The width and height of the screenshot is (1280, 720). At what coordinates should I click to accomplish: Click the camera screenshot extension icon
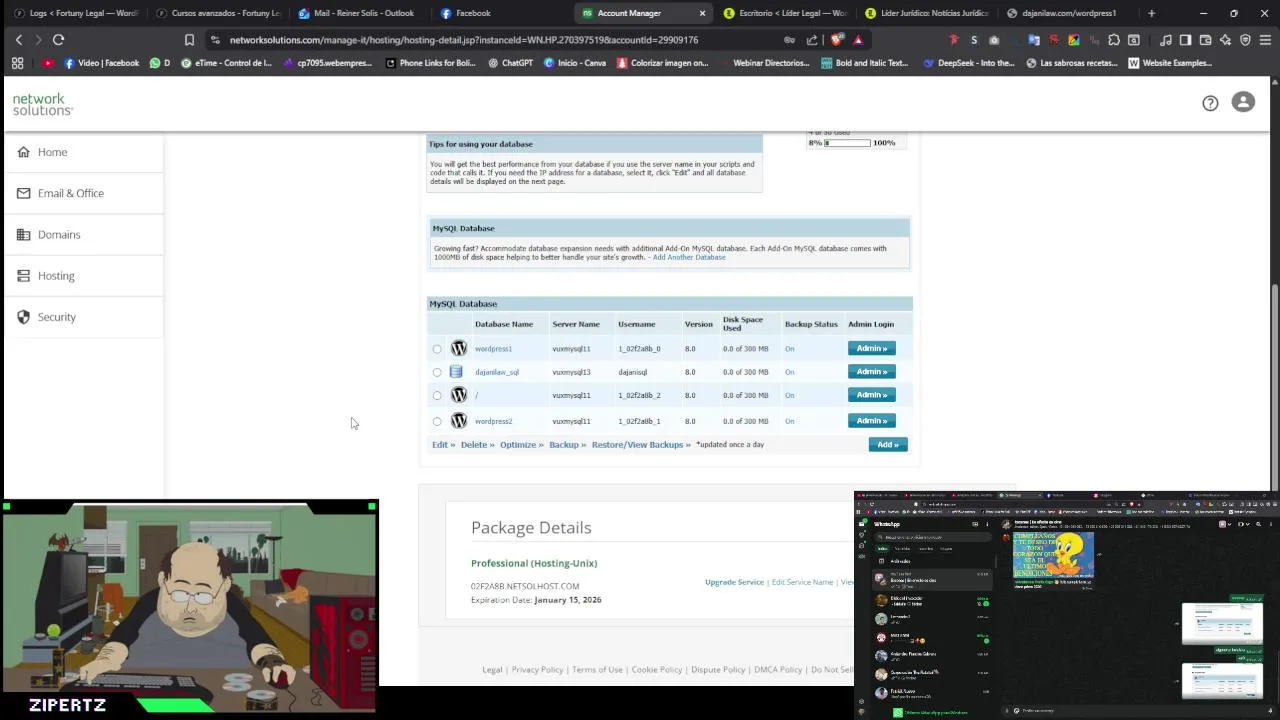click(x=994, y=40)
